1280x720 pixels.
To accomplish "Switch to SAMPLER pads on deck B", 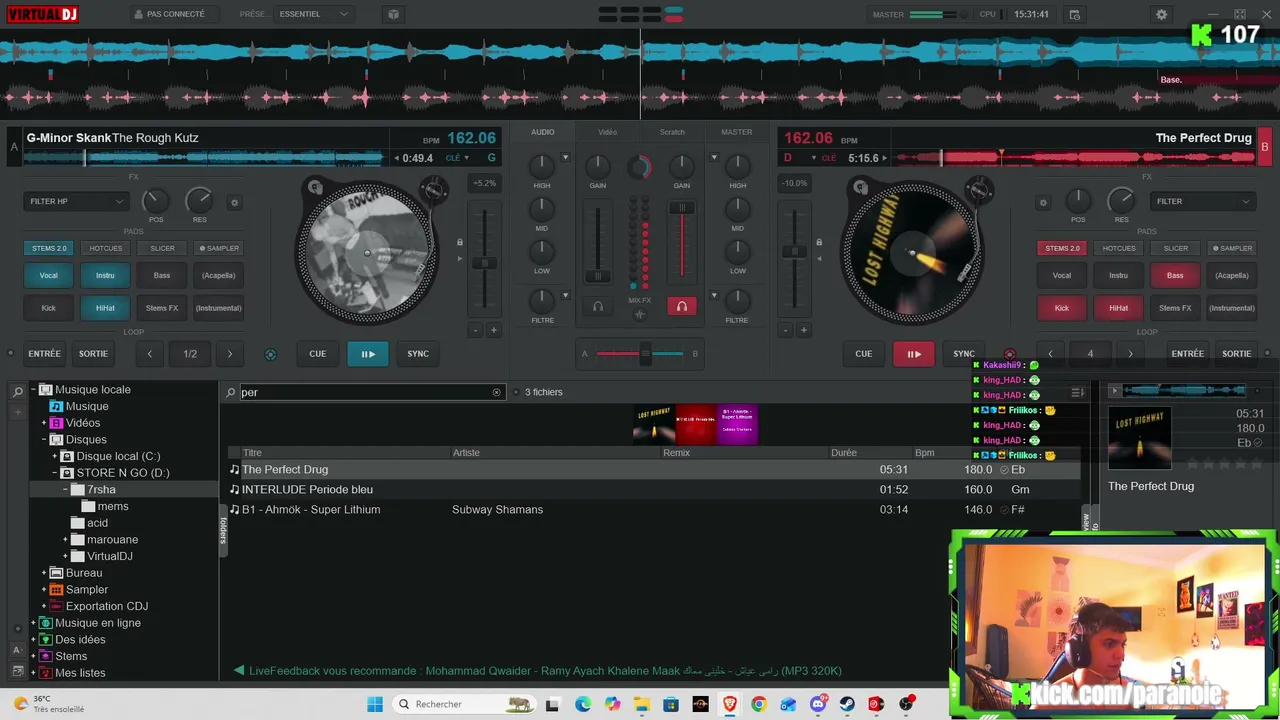I will (x=1231, y=249).
